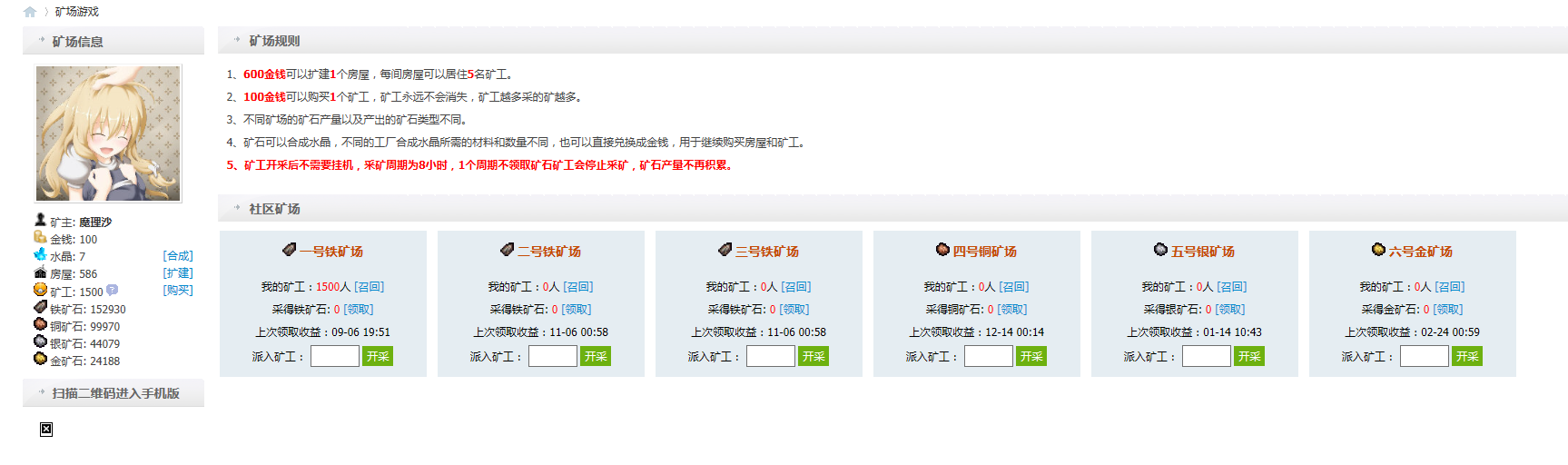Focus the 派入矿工 input in 二号铁矿场

(x=553, y=356)
